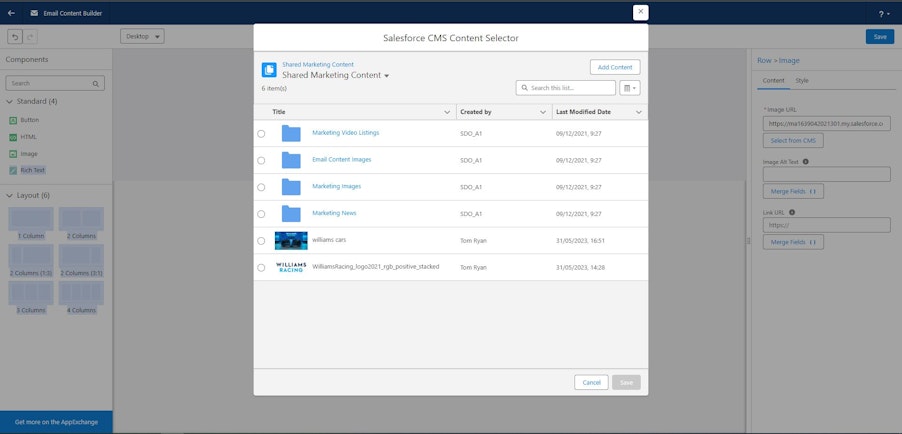902x434 pixels.
Task: Select the 2 Columns (3:1) layout
Action: coord(81,256)
